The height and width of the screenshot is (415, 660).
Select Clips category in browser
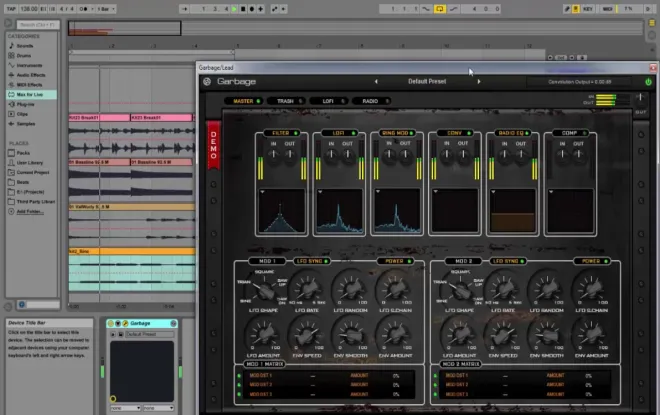22,114
